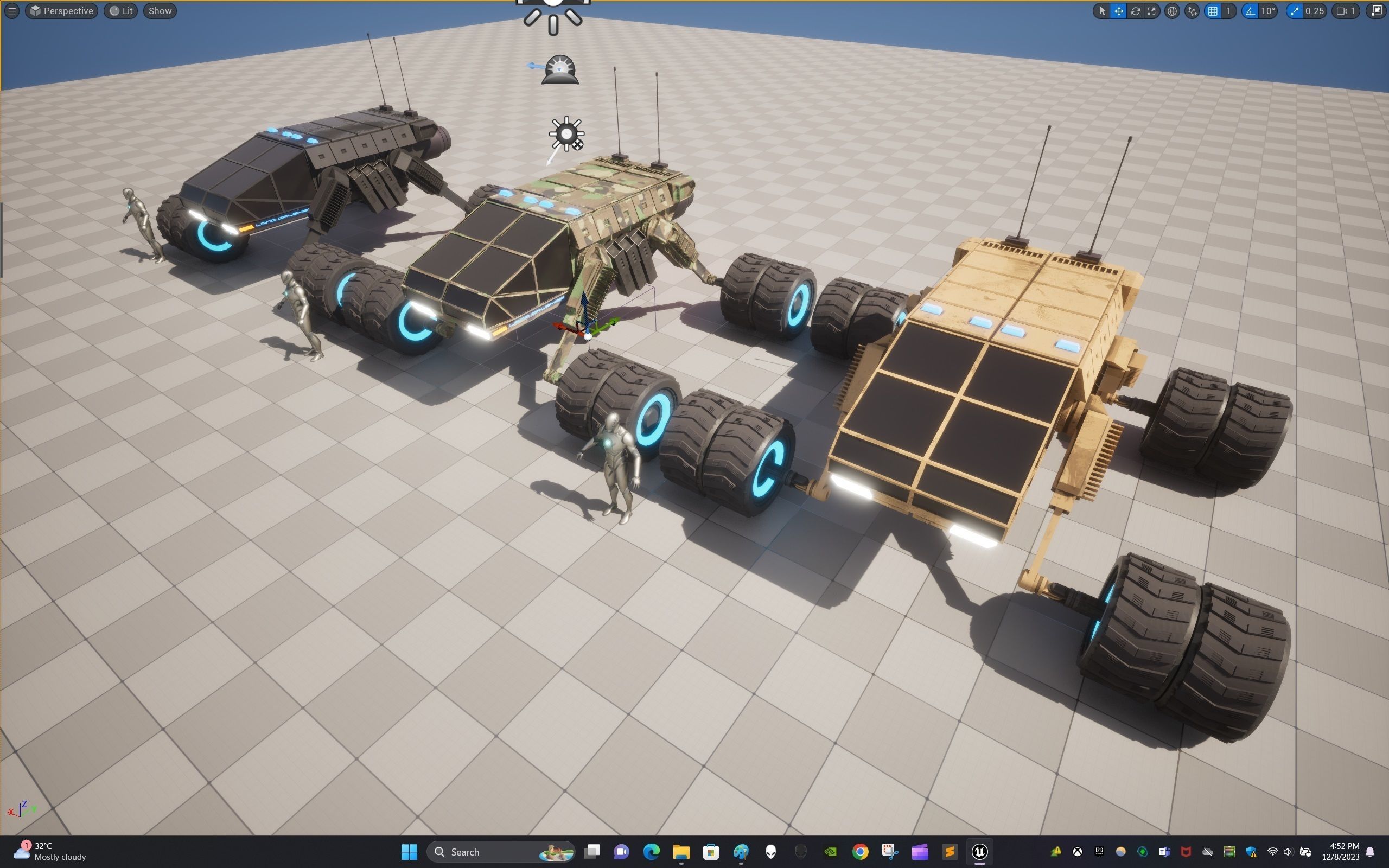
Task: Open the Perspective view type dropdown
Action: 61,11
